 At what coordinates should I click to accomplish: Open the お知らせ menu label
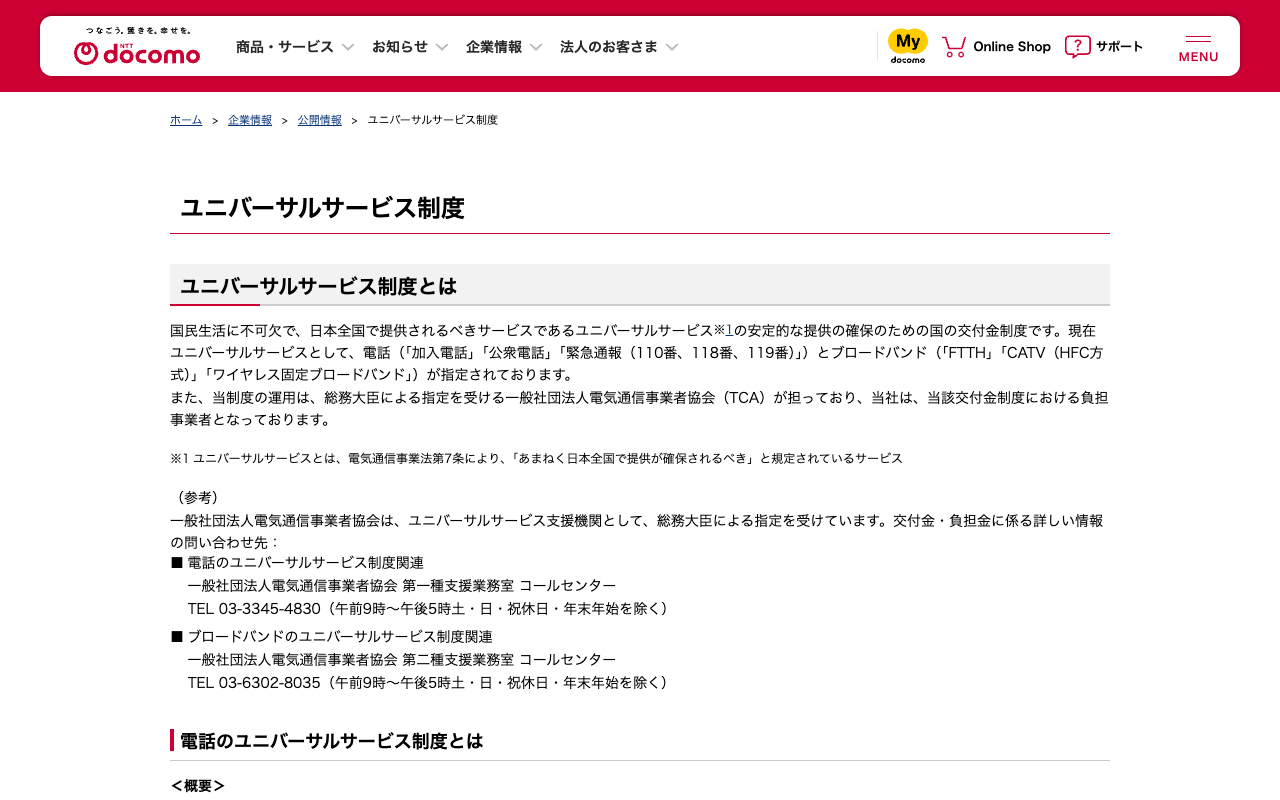[400, 47]
